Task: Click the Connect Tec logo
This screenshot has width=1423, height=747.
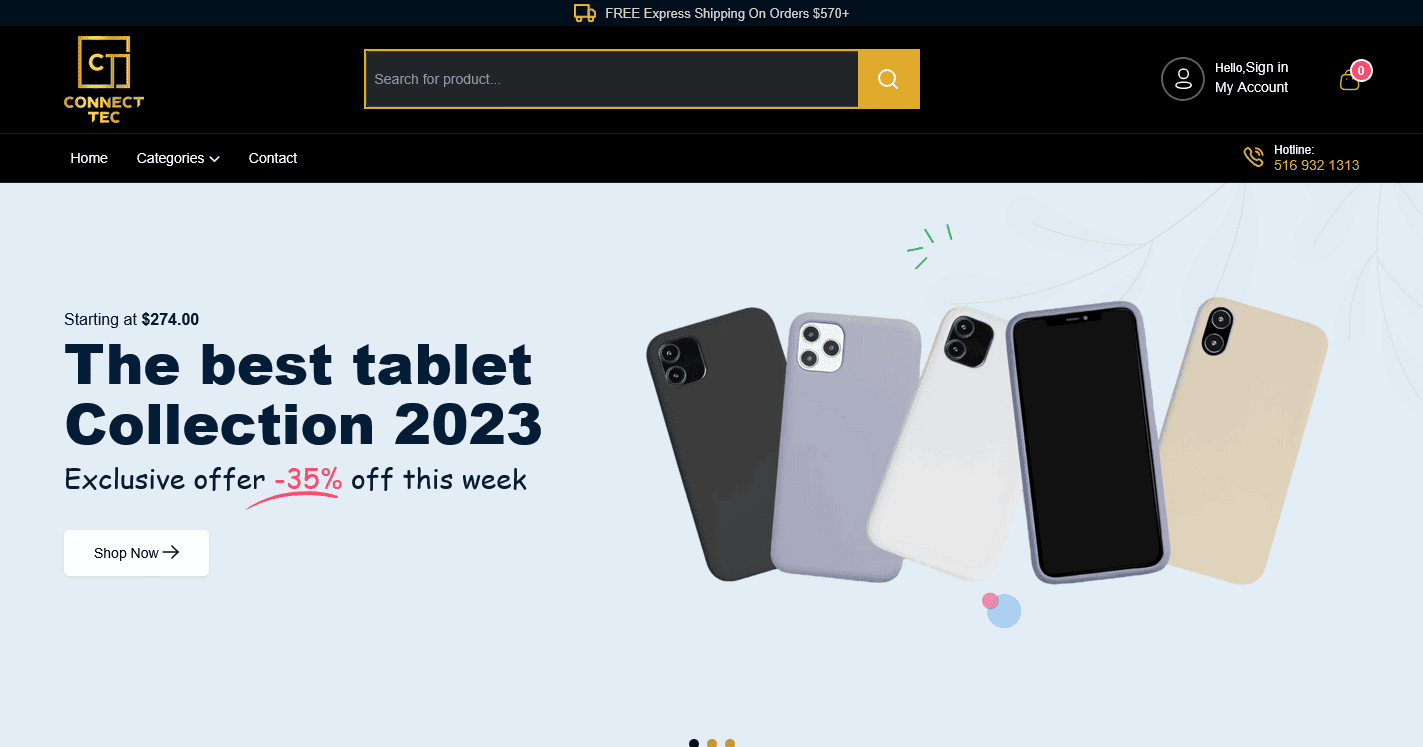Action: point(104,80)
